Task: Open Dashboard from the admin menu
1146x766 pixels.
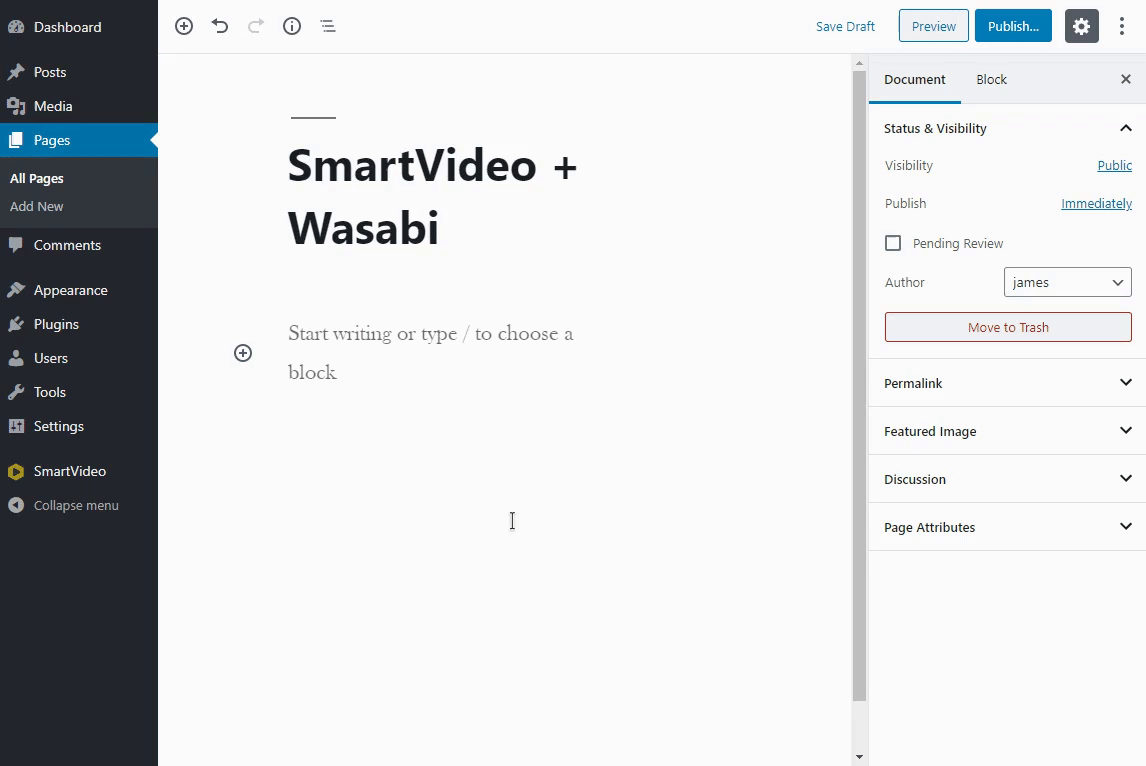Action: [79, 27]
